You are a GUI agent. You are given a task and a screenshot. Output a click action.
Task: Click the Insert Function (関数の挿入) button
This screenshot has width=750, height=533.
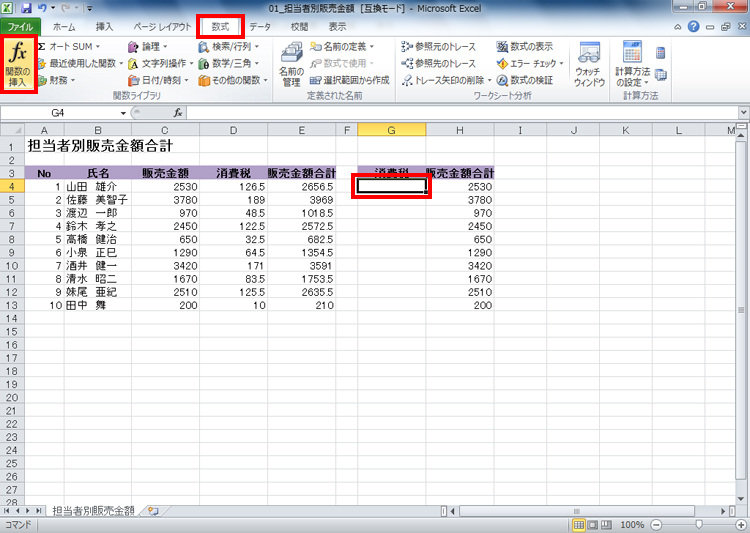pos(18,64)
